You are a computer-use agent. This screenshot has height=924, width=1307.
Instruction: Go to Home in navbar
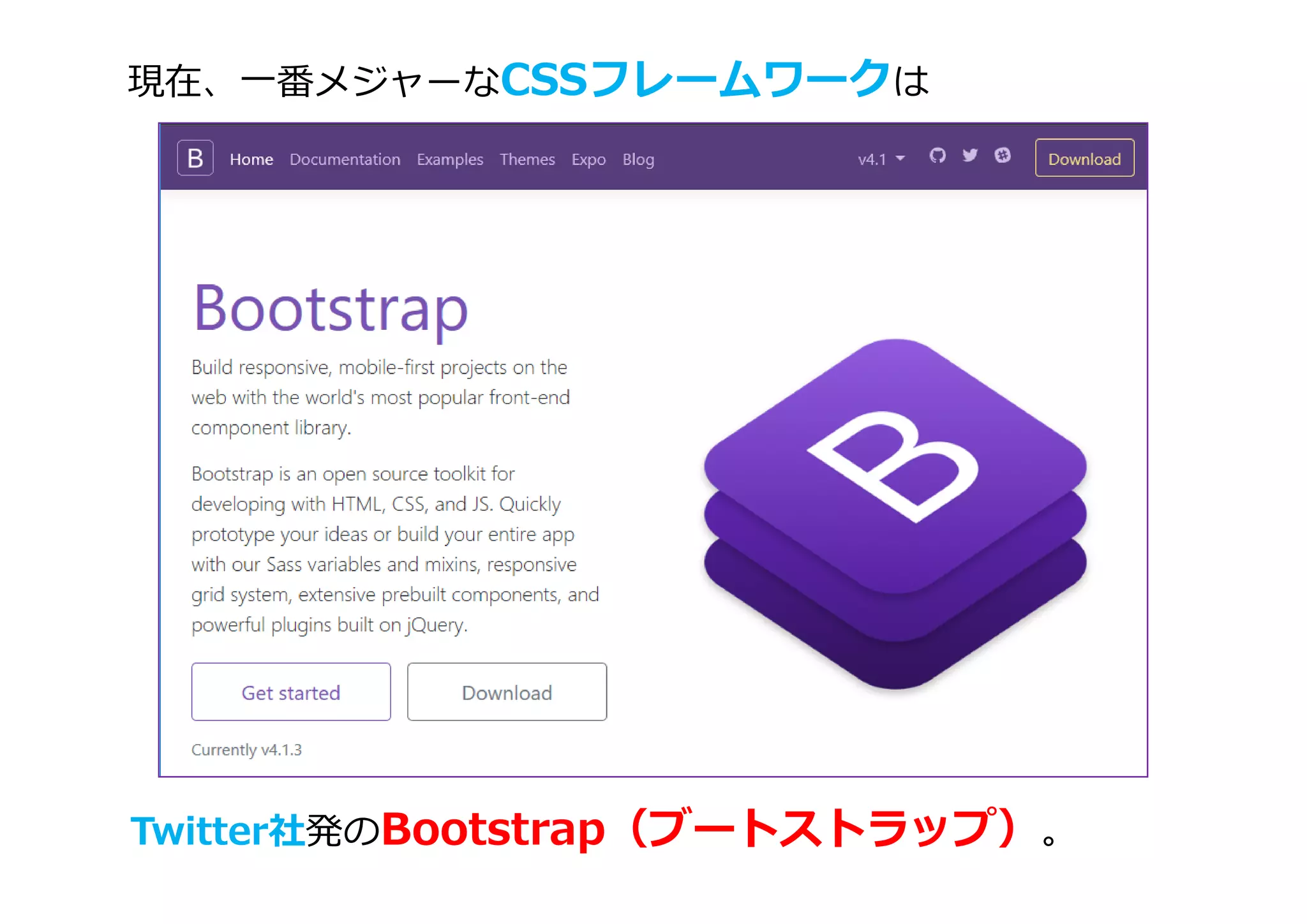pos(251,159)
